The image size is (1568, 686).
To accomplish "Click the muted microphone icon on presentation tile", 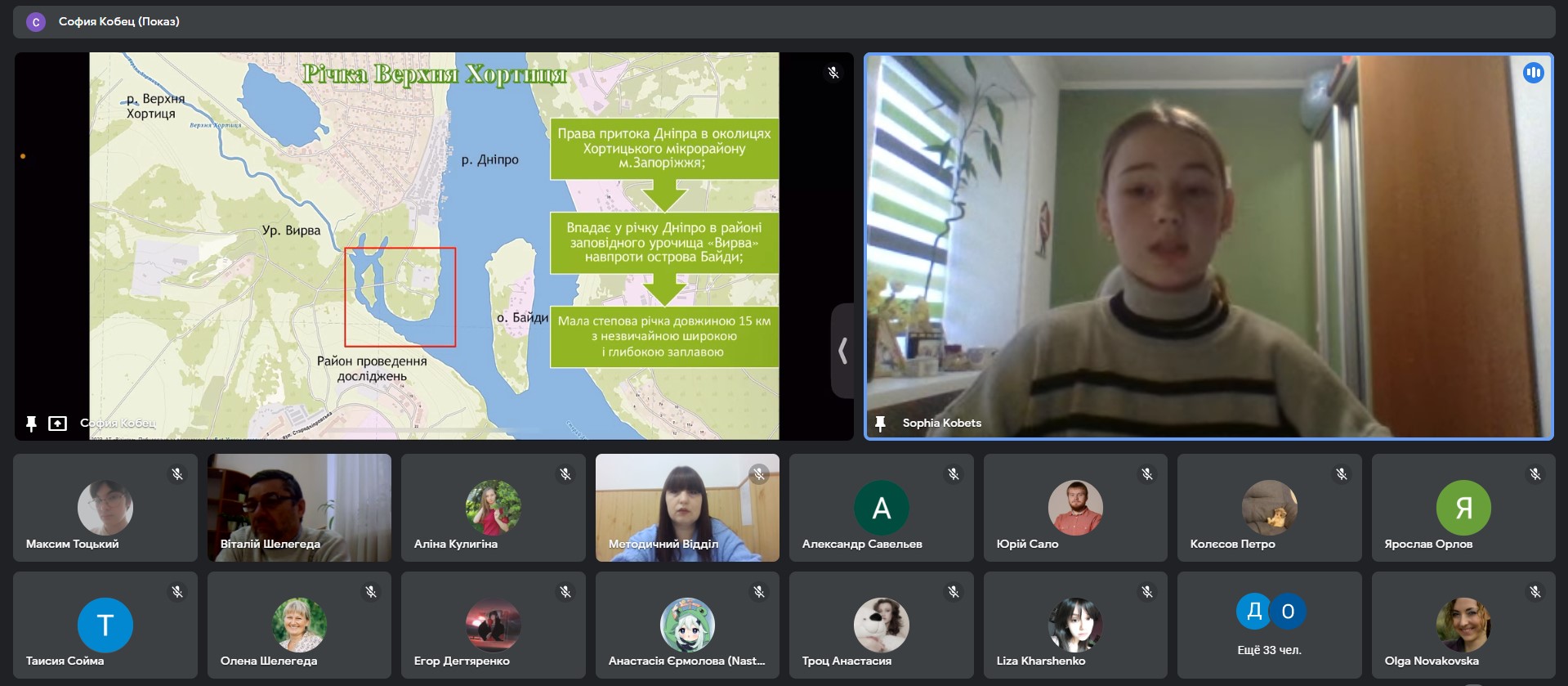I will pos(833,73).
